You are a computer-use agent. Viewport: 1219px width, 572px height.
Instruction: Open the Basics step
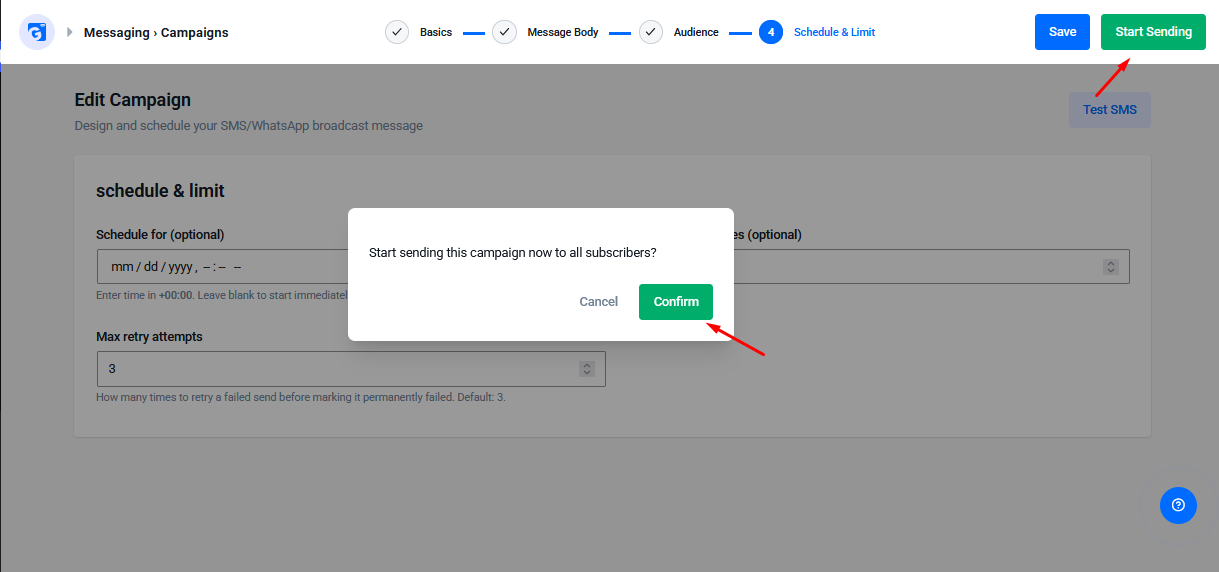(x=436, y=32)
